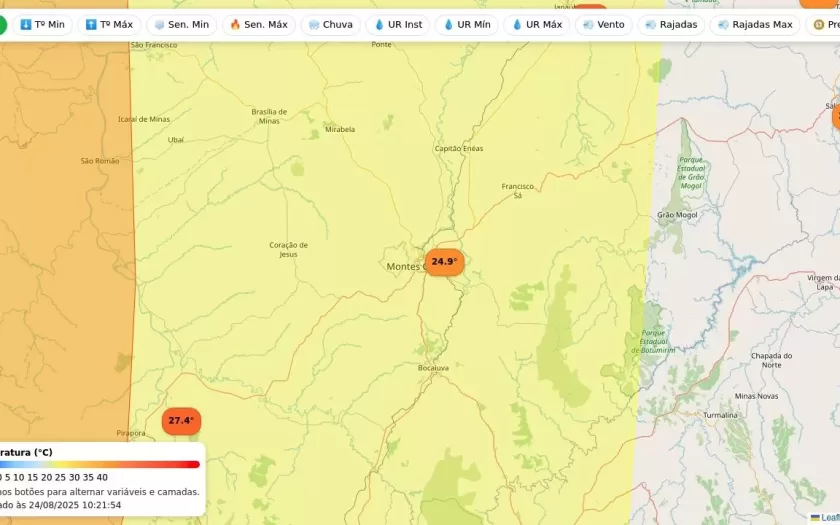Click the 27.4° station marker near Pirapora
The width and height of the screenshot is (840, 525).
tap(181, 421)
